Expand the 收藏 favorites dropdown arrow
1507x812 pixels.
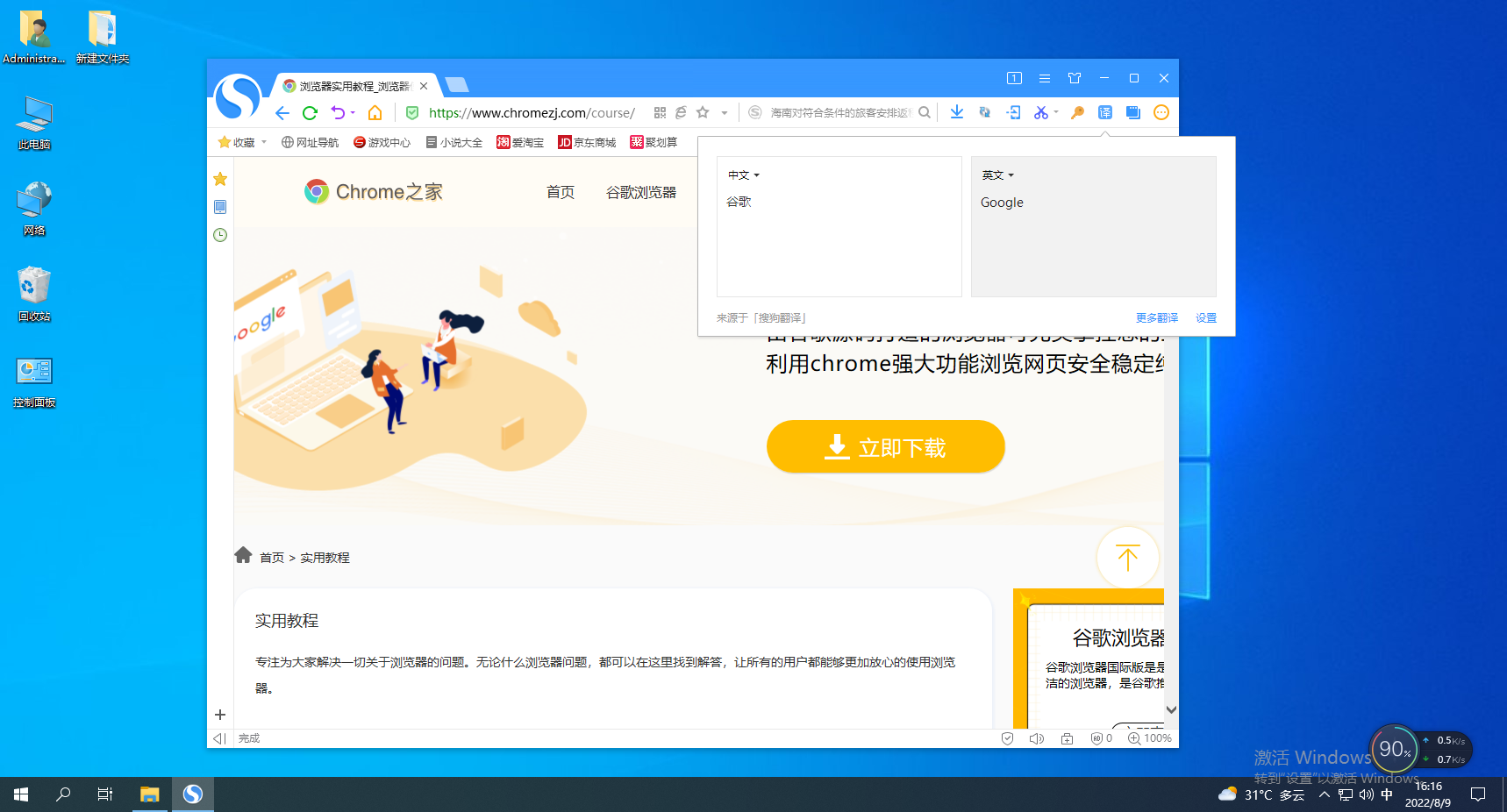(263, 142)
